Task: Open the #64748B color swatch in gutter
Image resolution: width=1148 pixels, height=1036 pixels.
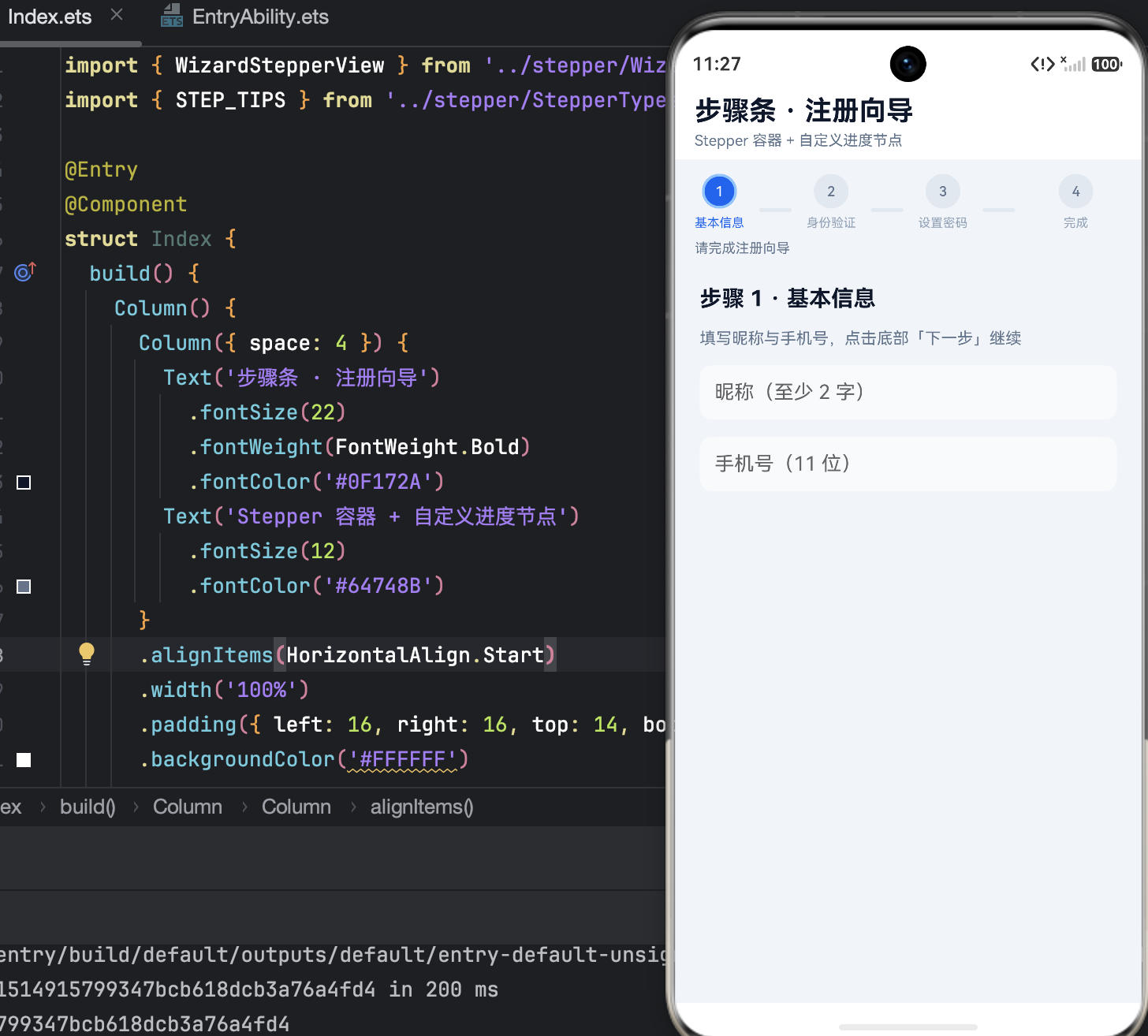Action: tap(24, 587)
